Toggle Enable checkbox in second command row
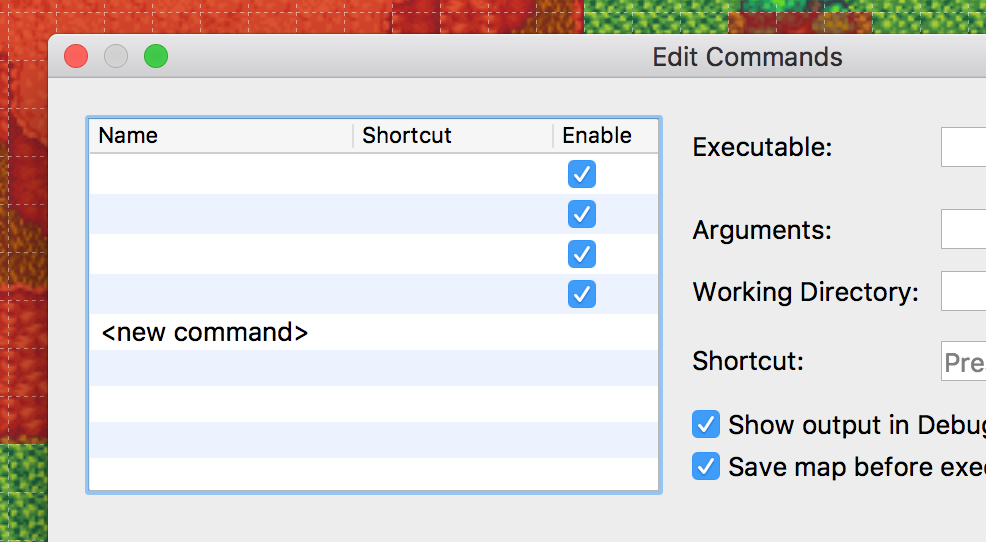The height and width of the screenshot is (542, 986). (582, 214)
